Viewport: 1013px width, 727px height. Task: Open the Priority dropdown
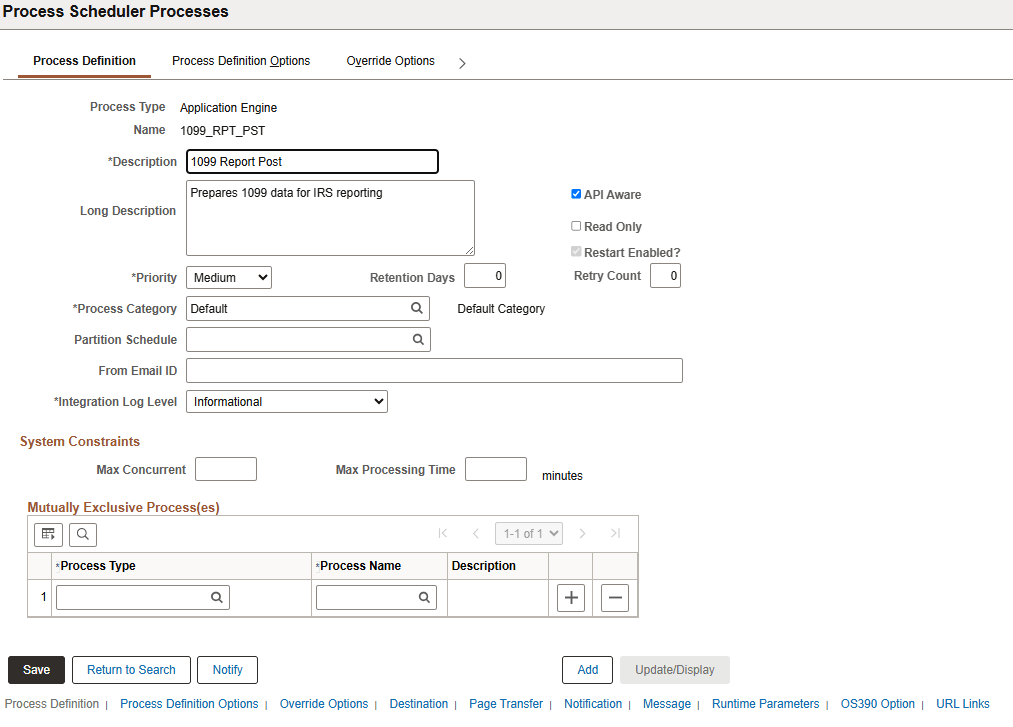click(228, 277)
